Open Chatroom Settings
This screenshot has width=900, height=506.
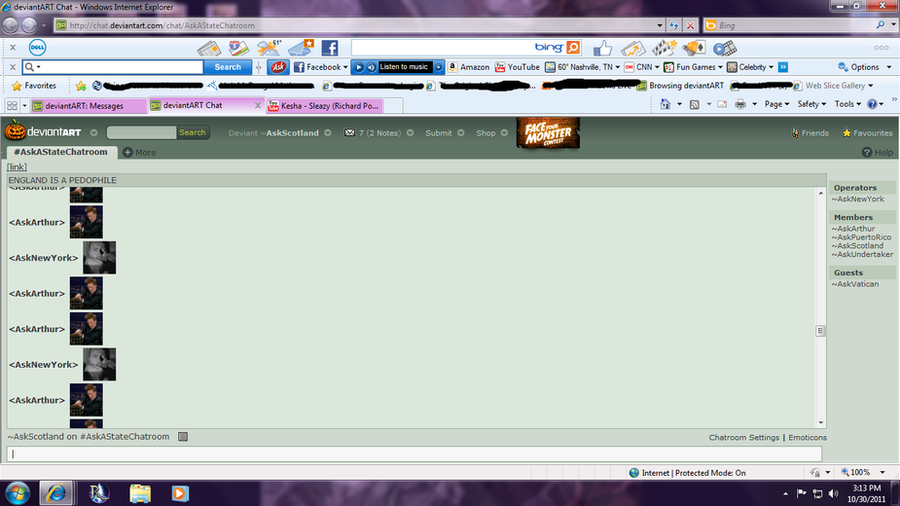tap(744, 437)
